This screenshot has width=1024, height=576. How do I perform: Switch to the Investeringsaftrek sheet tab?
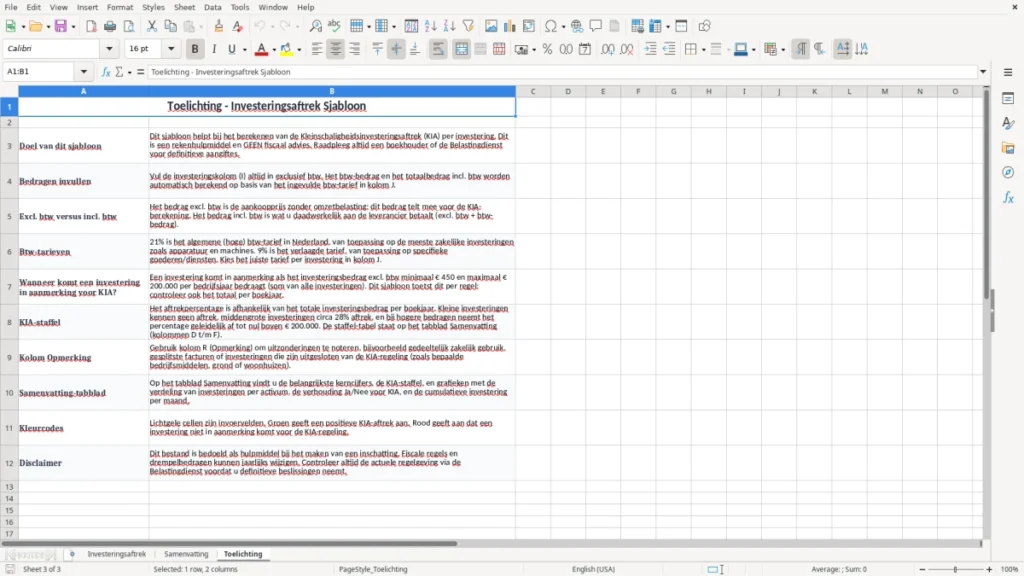pos(117,554)
